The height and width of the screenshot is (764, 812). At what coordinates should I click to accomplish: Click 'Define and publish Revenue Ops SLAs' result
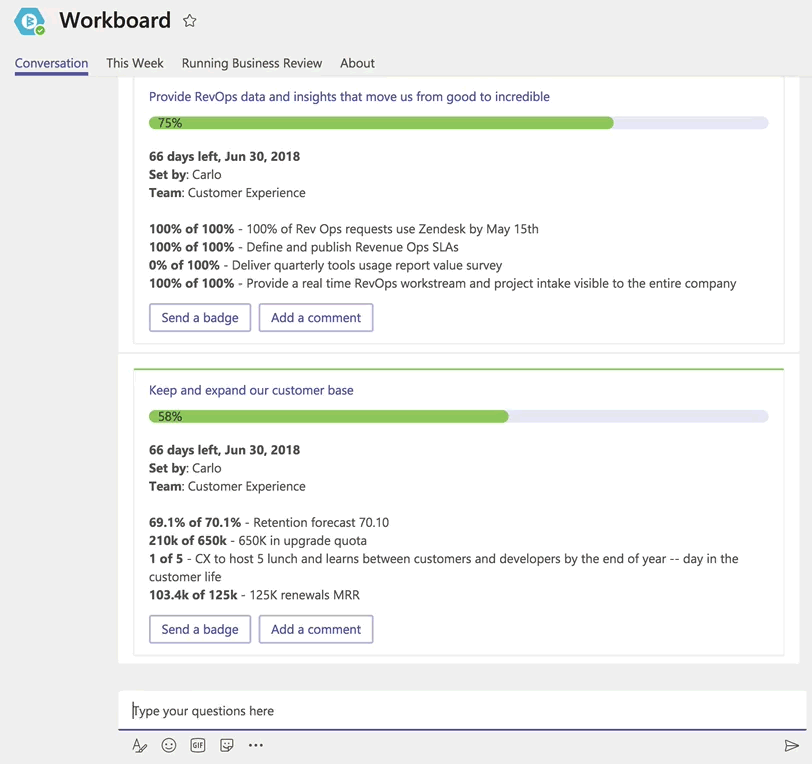click(303, 247)
